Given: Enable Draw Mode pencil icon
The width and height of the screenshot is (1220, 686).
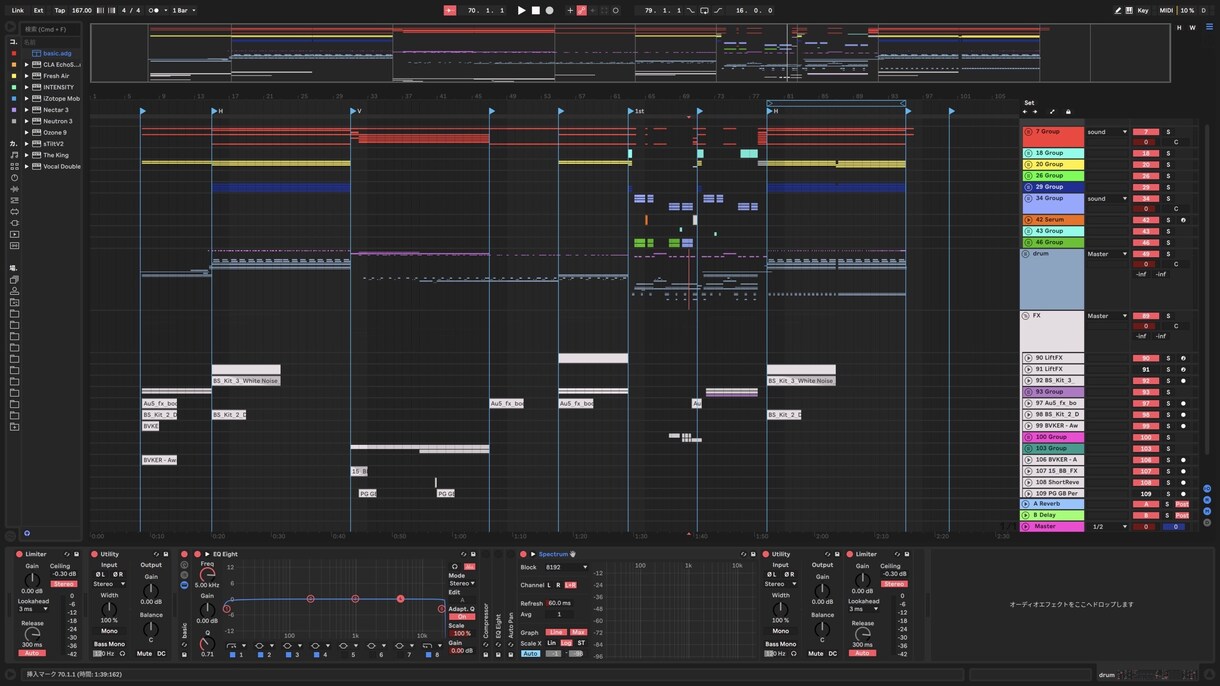Looking at the screenshot, I should click(x=1118, y=10).
